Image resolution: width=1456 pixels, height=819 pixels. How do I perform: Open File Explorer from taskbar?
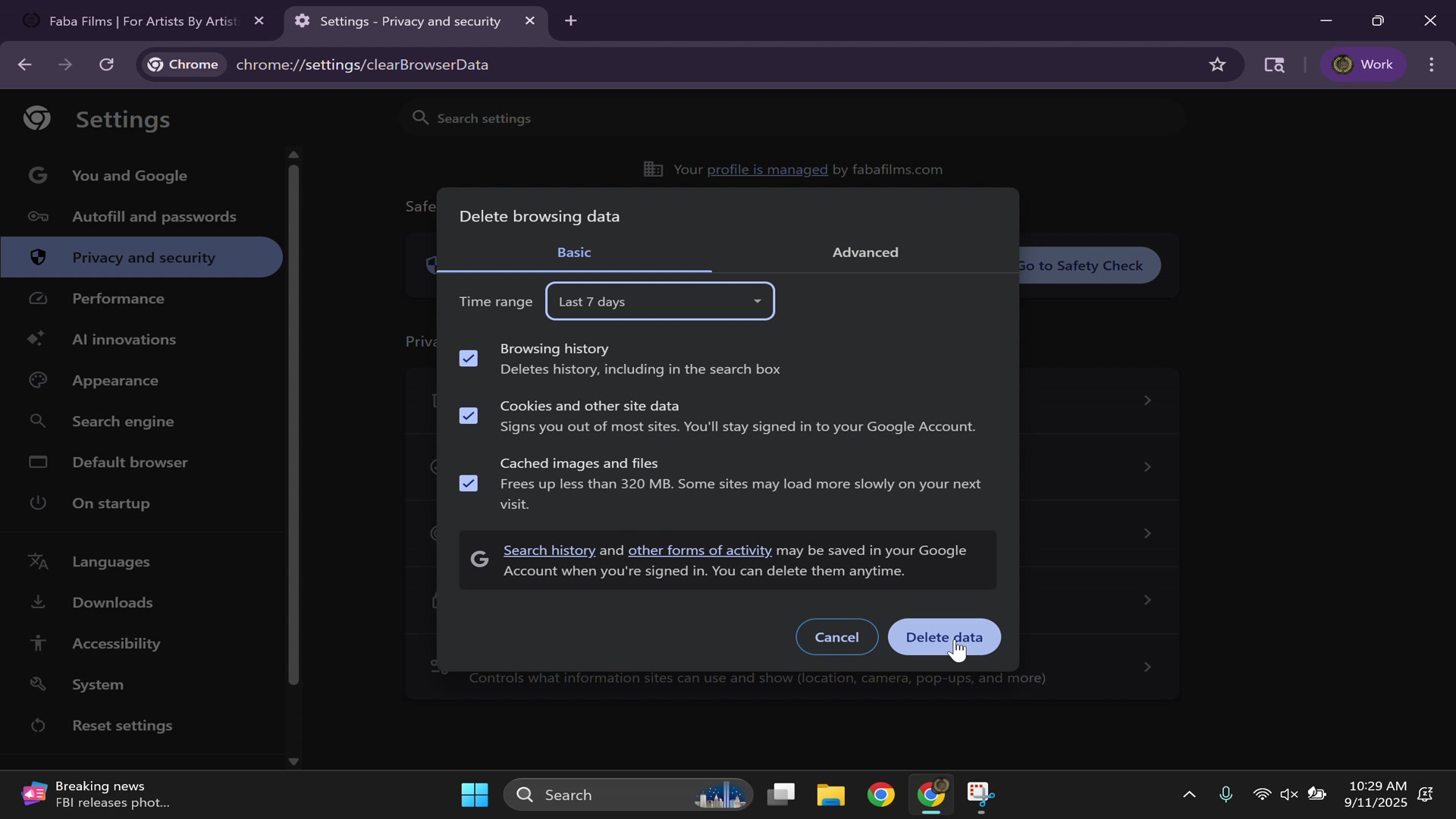[830, 795]
